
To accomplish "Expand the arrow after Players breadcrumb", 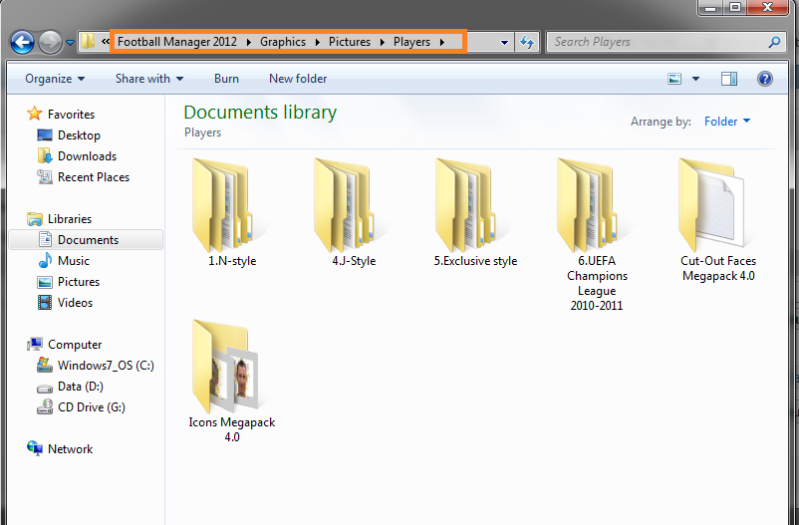I will (442, 42).
